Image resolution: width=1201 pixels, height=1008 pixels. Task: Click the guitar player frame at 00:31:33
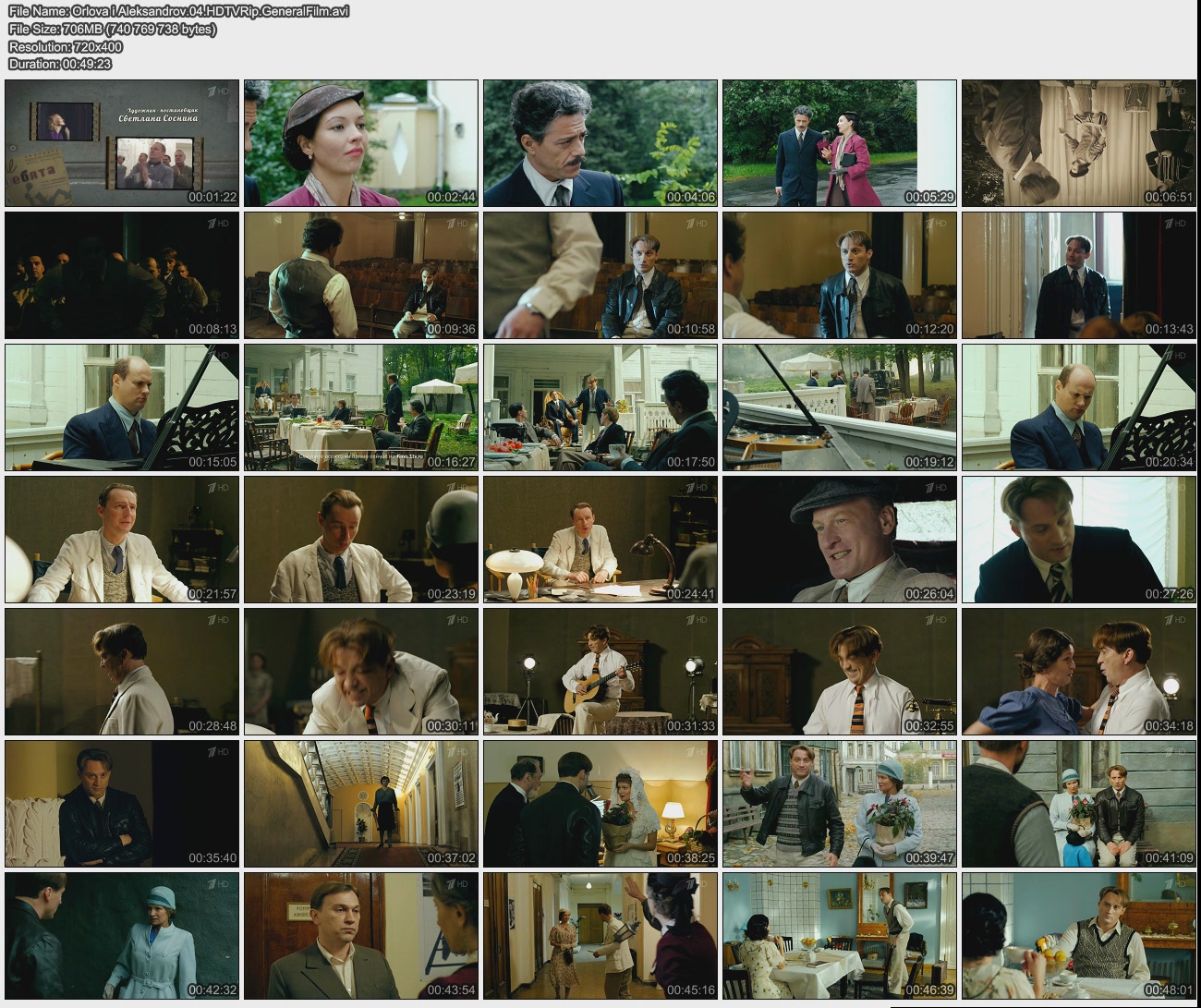(x=600, y=672)
